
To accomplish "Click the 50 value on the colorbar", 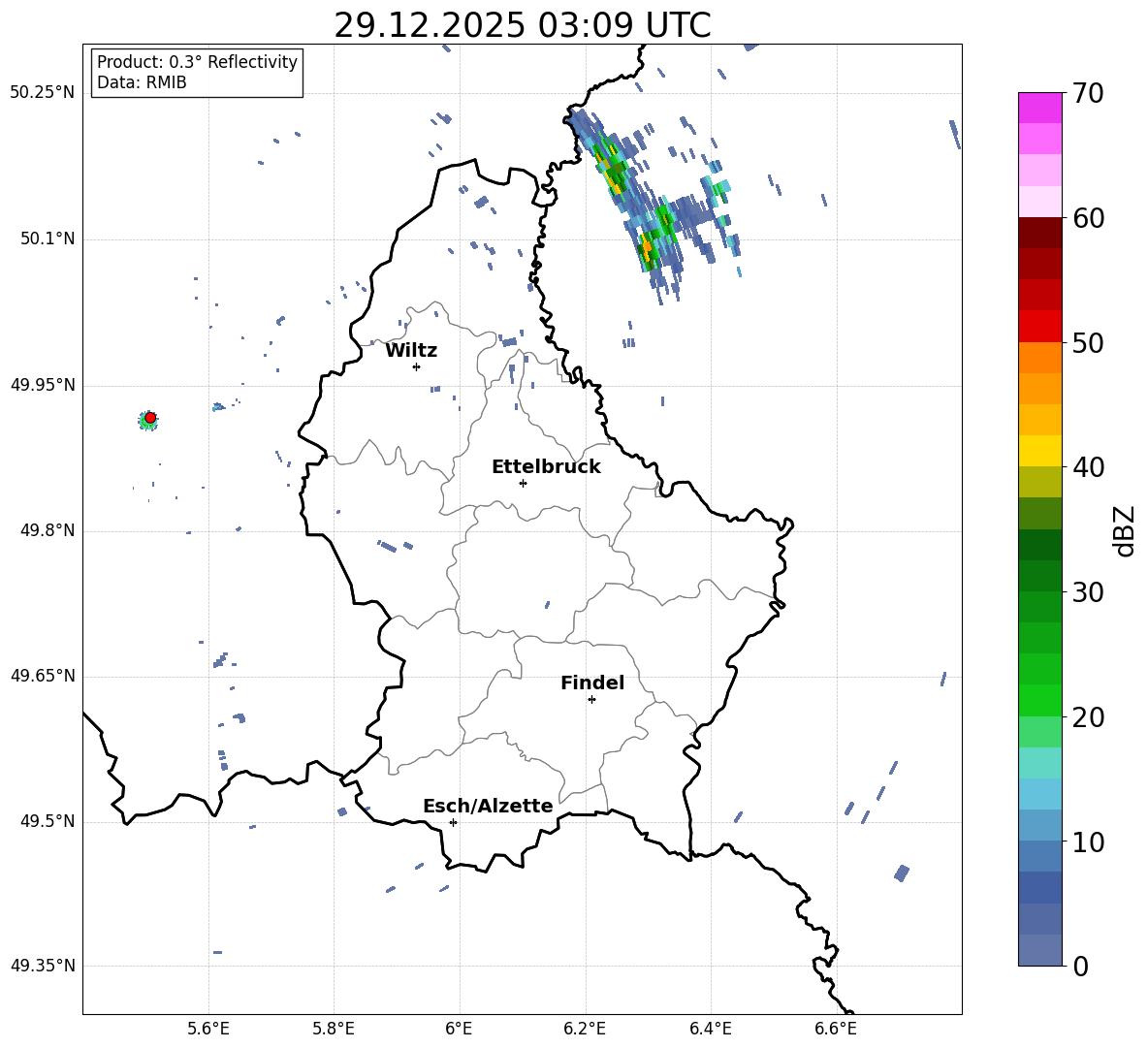I will click(x=1088, y=342).
